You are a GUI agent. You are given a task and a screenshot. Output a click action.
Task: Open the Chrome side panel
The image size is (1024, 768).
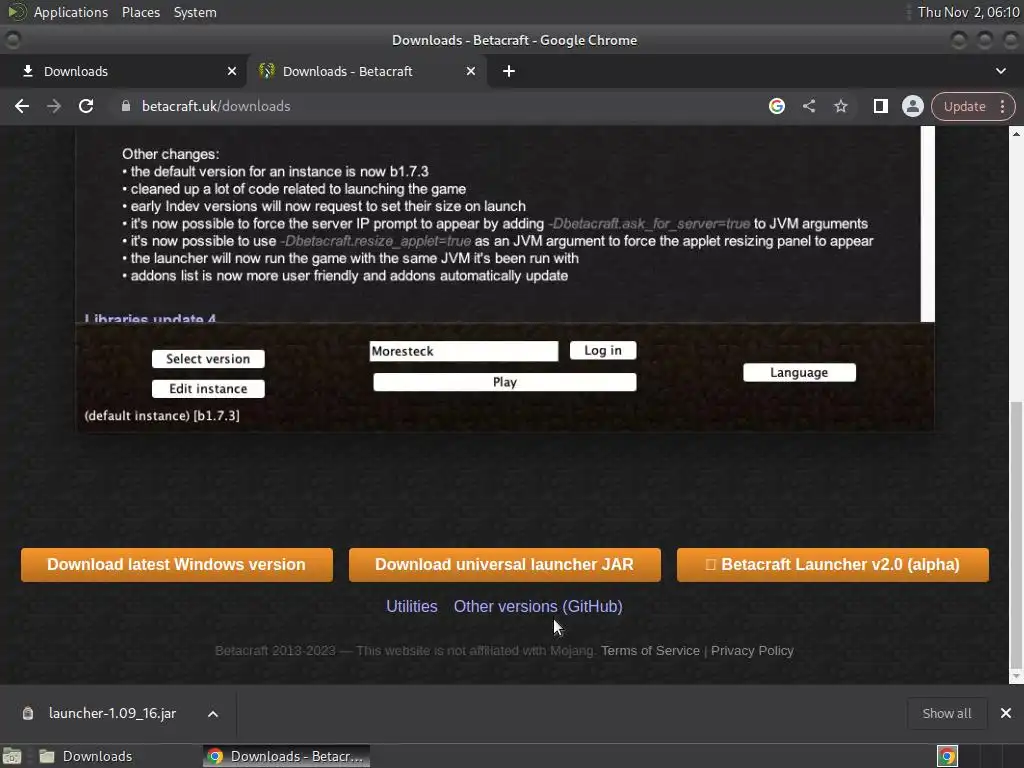(880, 106)
